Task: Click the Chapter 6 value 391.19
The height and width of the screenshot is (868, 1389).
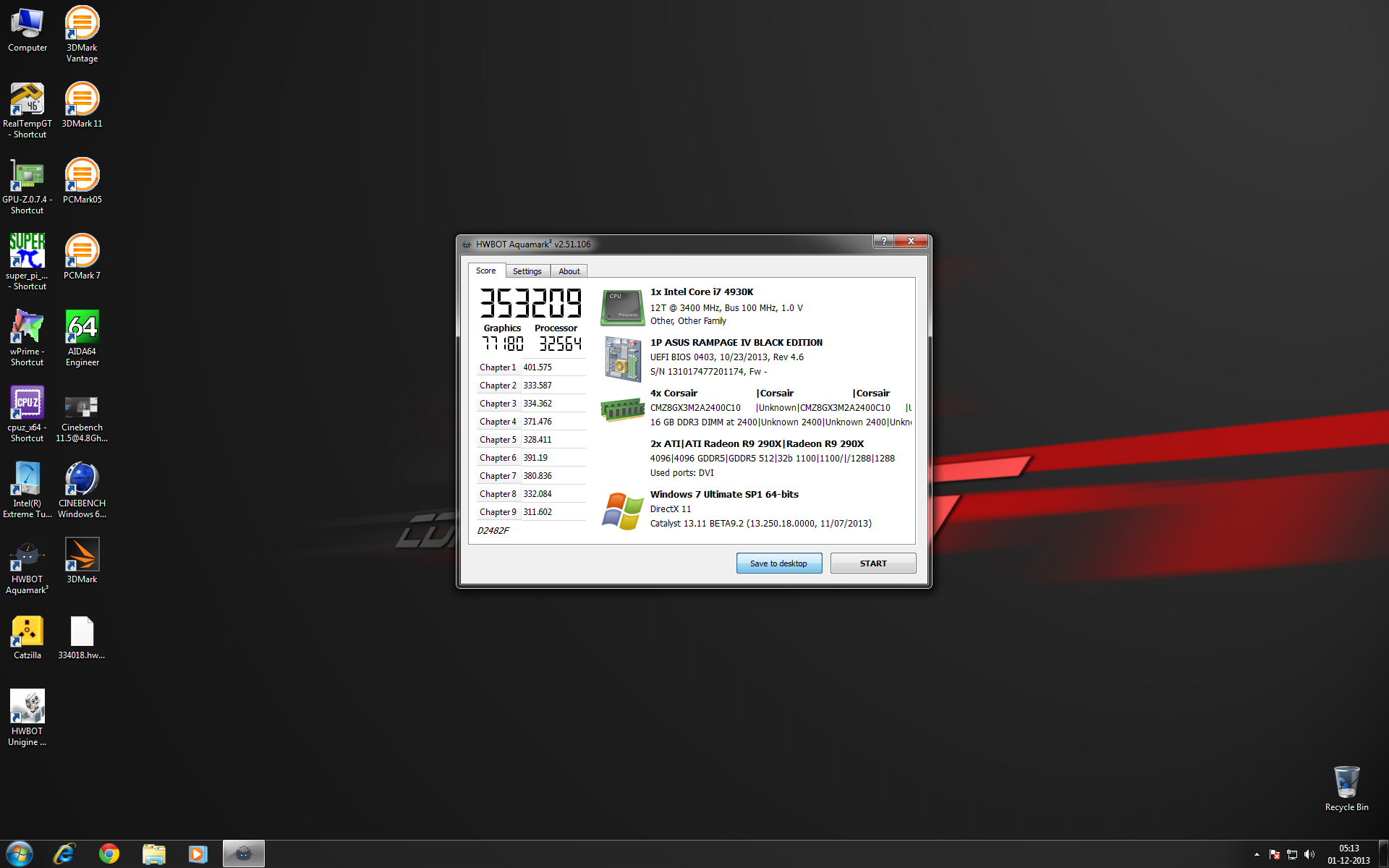Action: (x=535, y=458)
